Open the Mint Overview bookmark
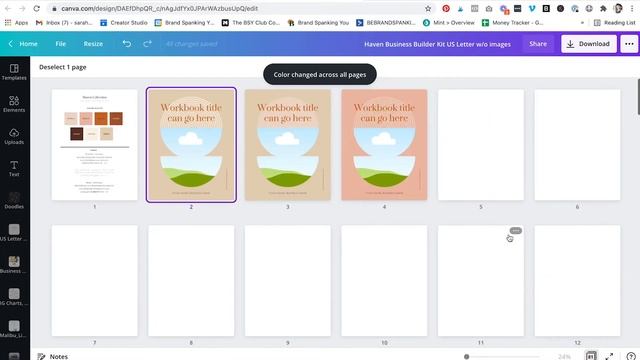This screenshot has width=640, height=360. (449, 23)
